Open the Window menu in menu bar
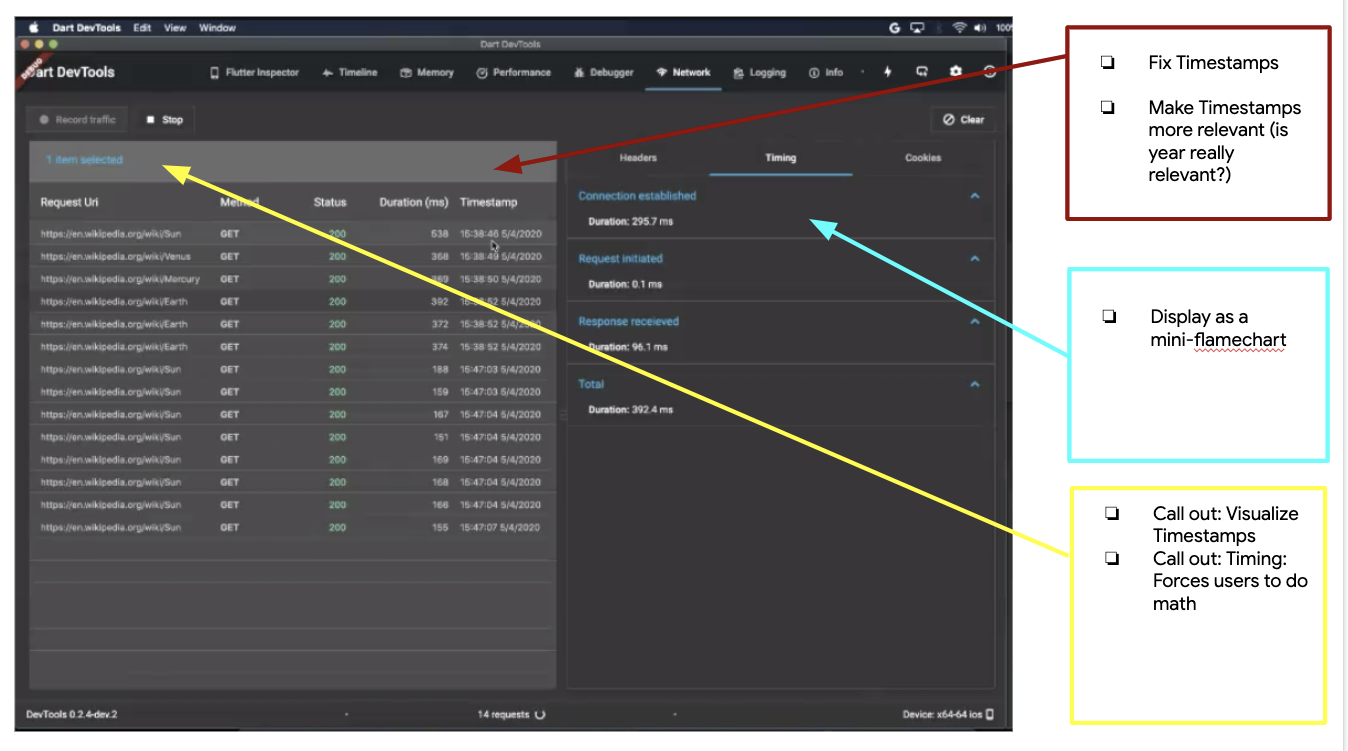This screenshot has height=751, width=1348. click(217, 27)
